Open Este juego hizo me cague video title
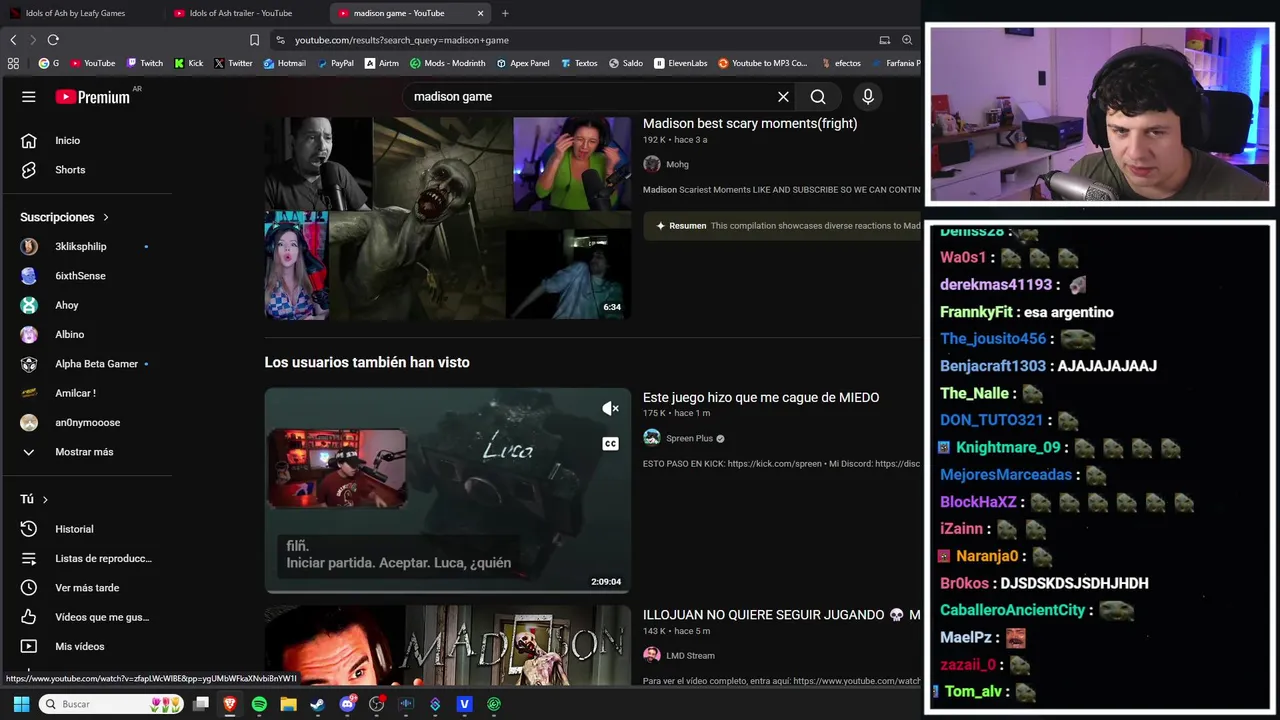This screenshot has width=1280, height=720. click(x=761, y=398)
